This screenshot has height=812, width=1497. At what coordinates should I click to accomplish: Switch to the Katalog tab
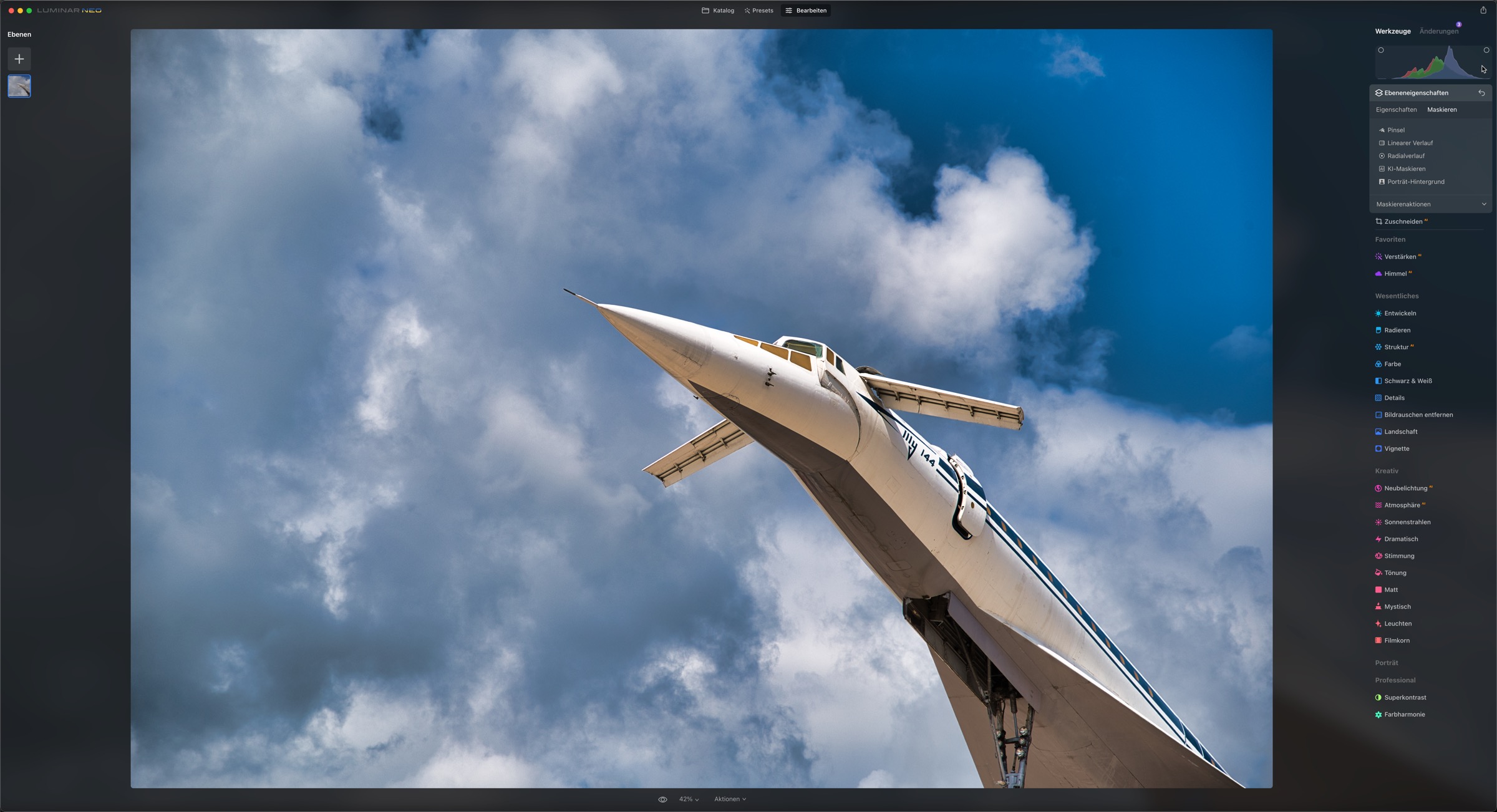pyautogui.click(x=718, y=11)
